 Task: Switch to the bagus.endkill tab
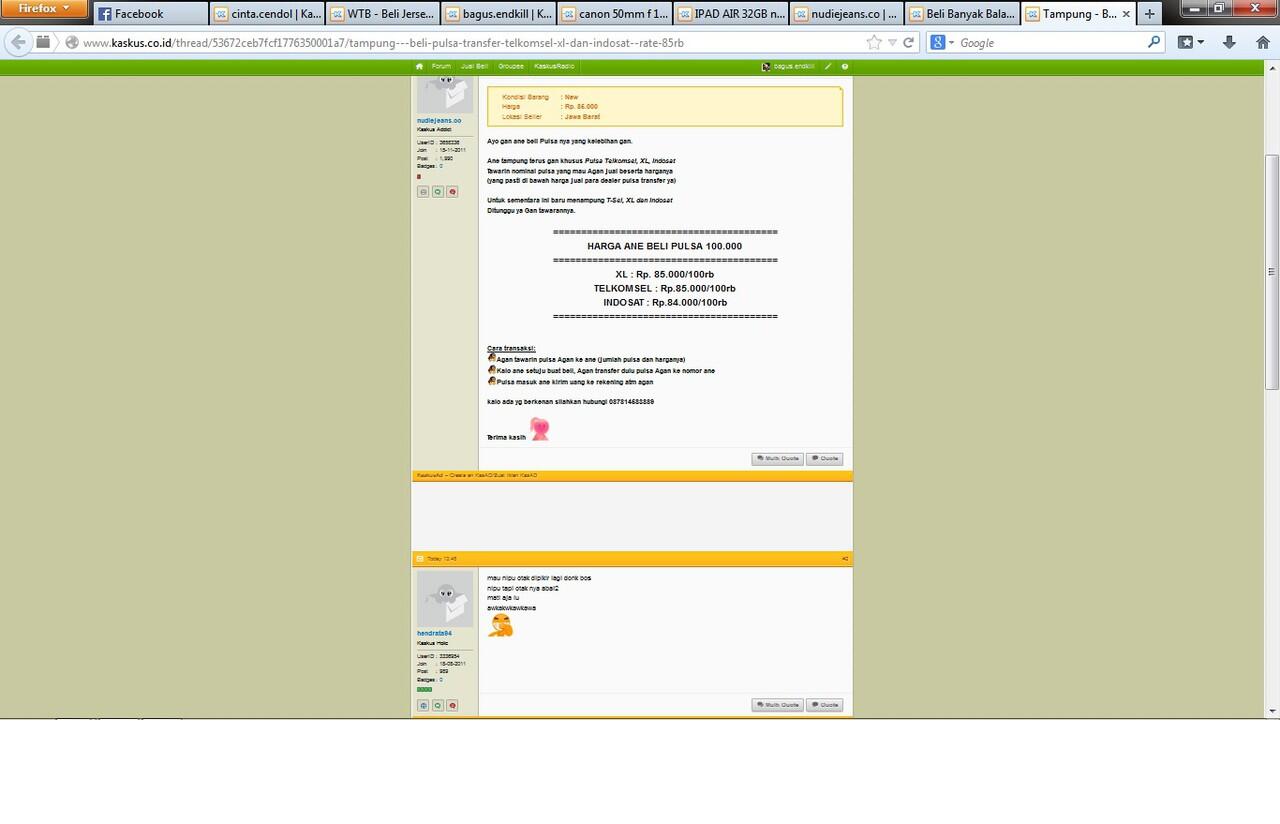tap(499, 14)
